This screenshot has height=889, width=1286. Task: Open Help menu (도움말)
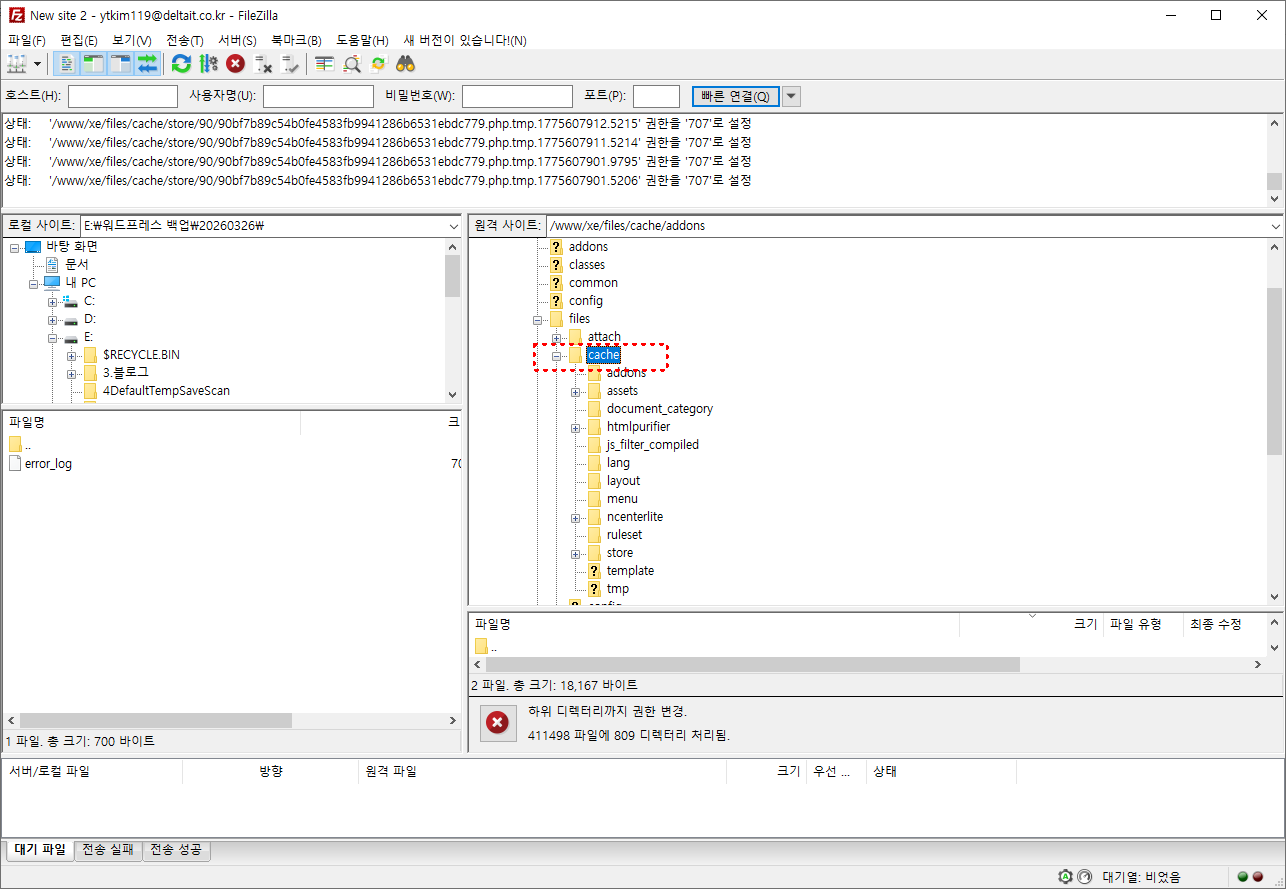tap(362, 40)
